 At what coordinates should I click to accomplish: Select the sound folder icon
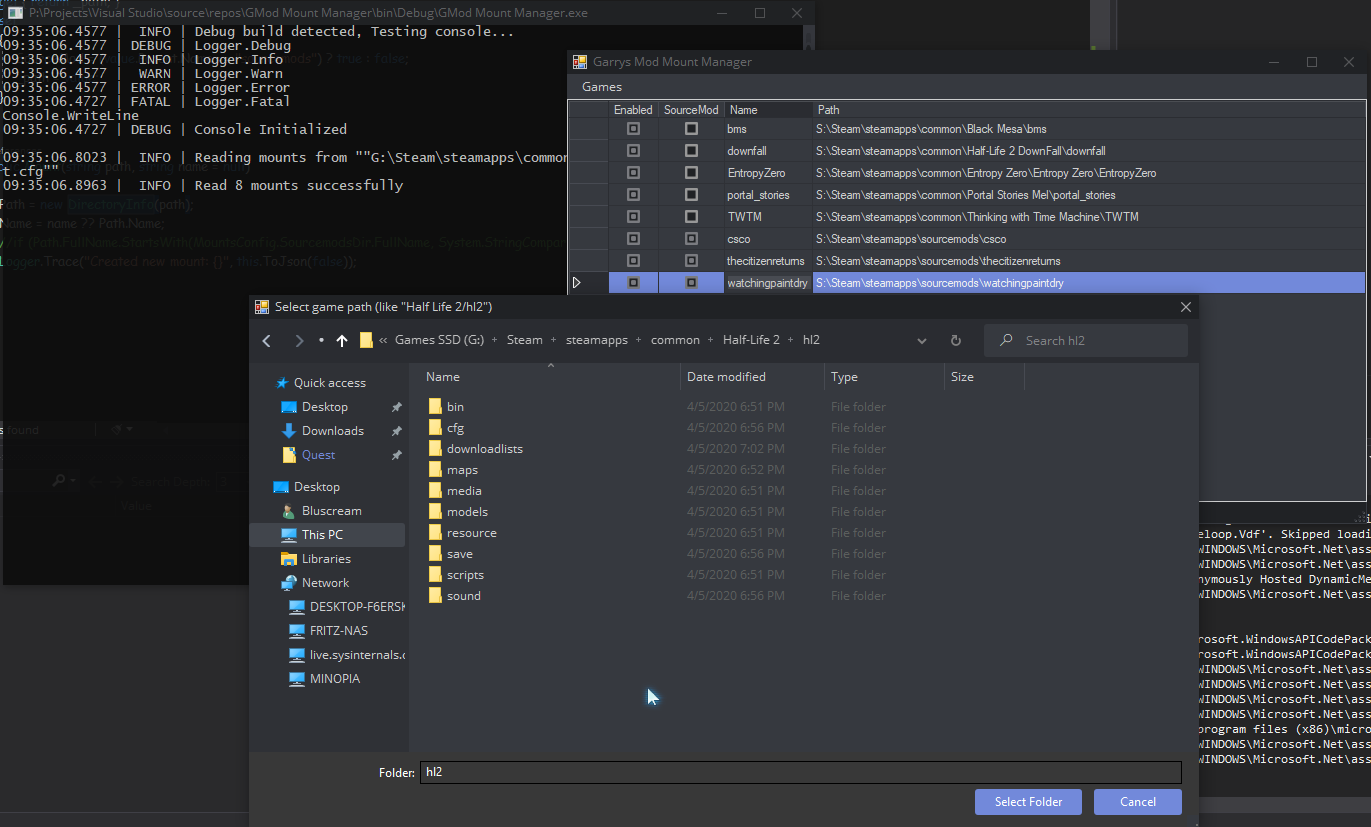(x=435, y=596)
